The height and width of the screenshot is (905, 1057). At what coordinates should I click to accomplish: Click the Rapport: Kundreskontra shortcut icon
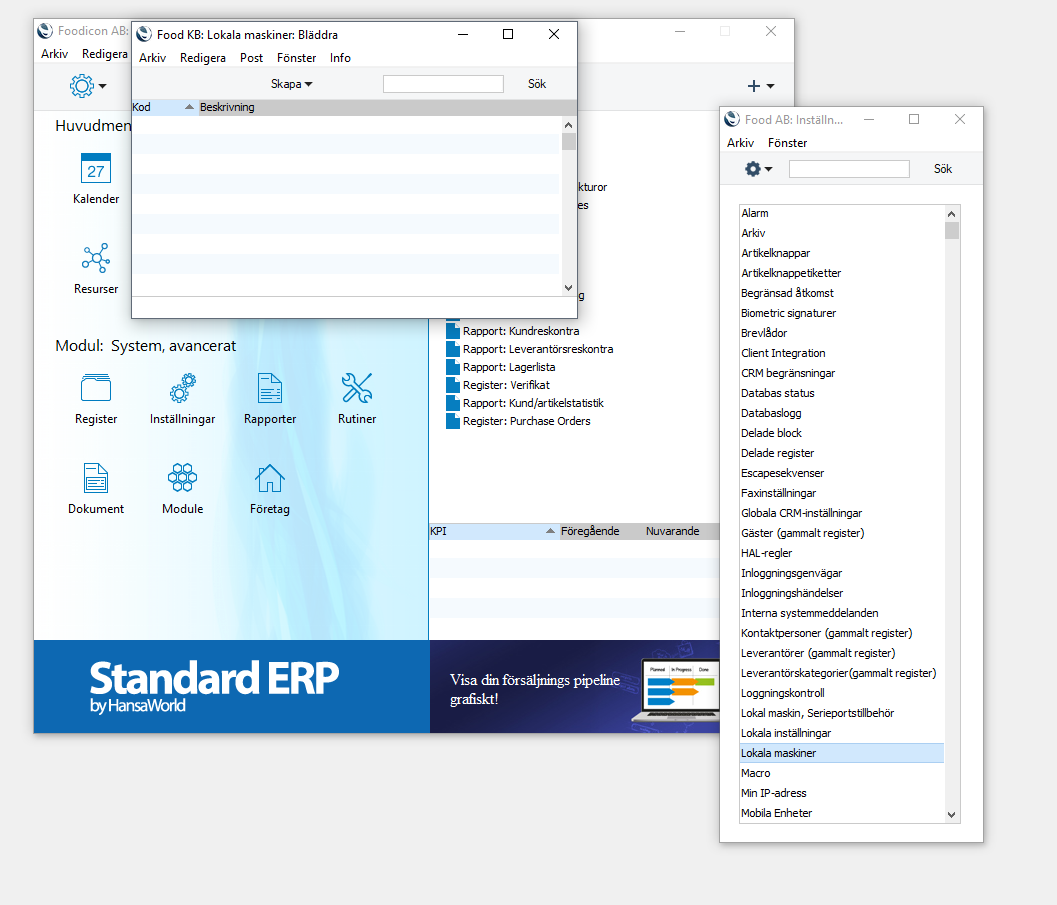(453, 331)
